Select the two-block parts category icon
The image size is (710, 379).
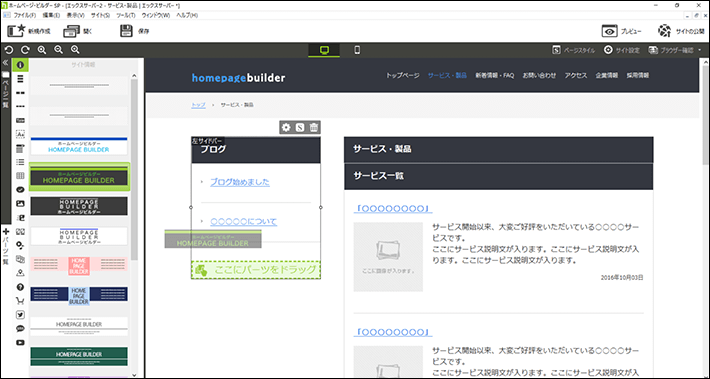coord(20,93)
